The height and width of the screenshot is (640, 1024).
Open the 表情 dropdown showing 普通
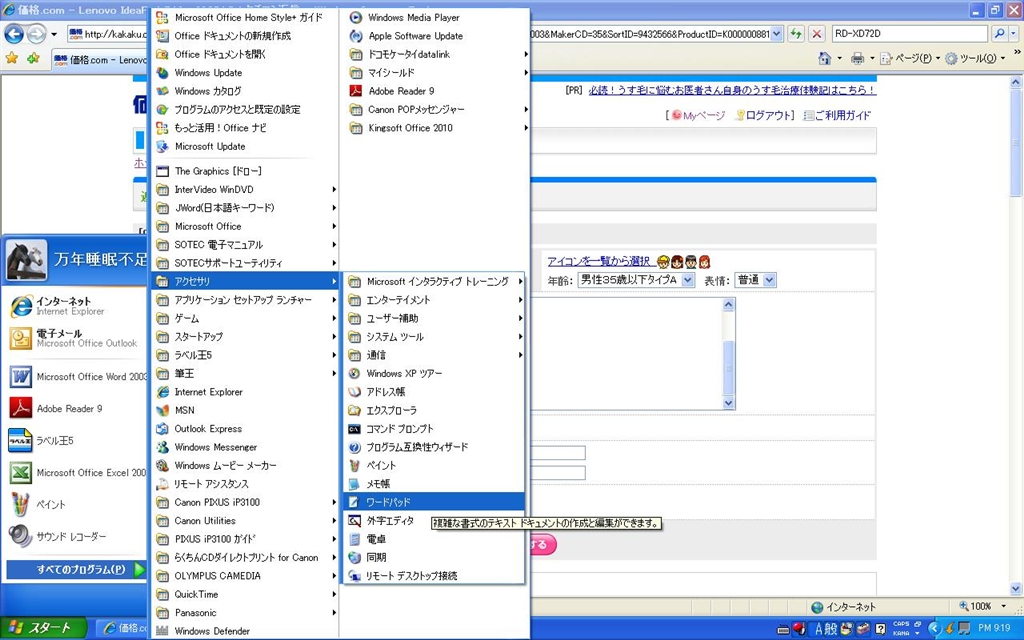pyautogui.click(x=755, y=280)
